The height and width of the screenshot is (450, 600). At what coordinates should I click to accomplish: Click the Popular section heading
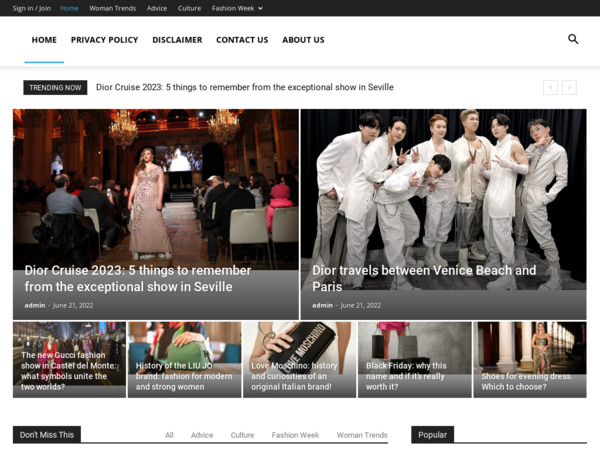(x=432, y=435)
